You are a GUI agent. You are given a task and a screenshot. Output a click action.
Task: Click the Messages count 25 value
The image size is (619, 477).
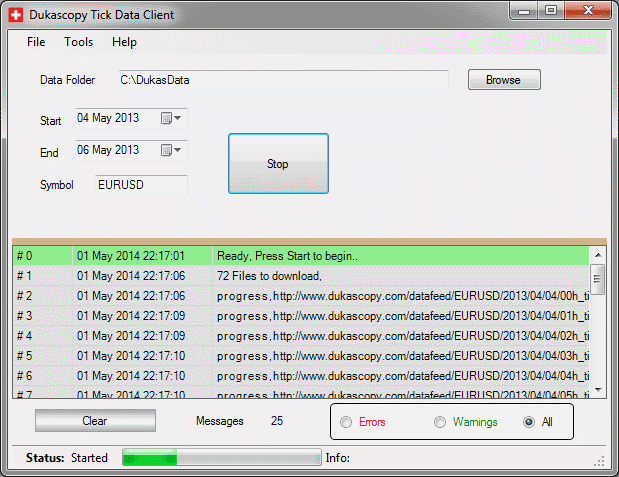click(277, 421)
